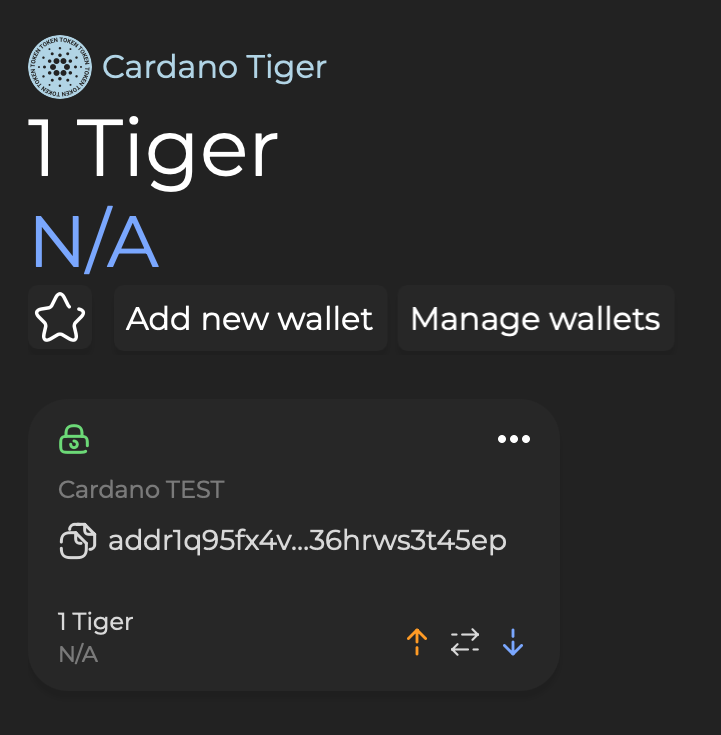Toggle the favorite star for Tiger
721x735 pixels.
click(60, 317)
